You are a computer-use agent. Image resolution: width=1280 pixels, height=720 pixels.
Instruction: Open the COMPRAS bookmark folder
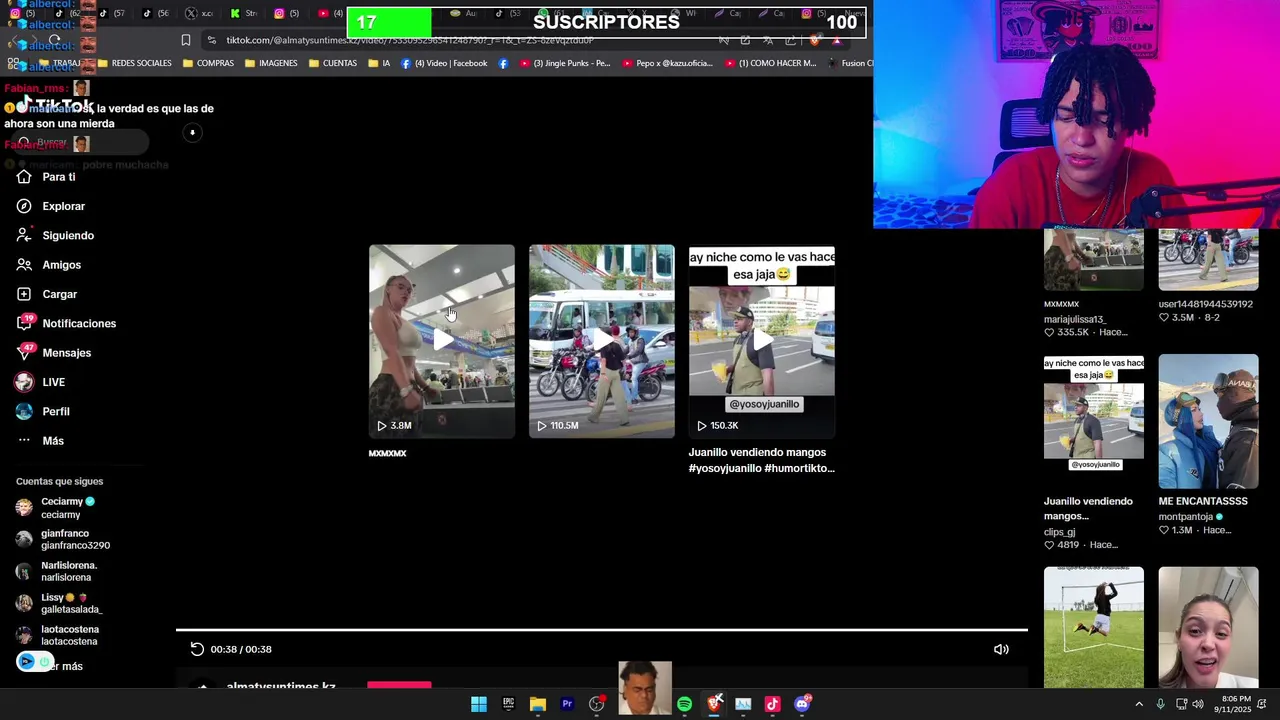(x=208, y=63)
